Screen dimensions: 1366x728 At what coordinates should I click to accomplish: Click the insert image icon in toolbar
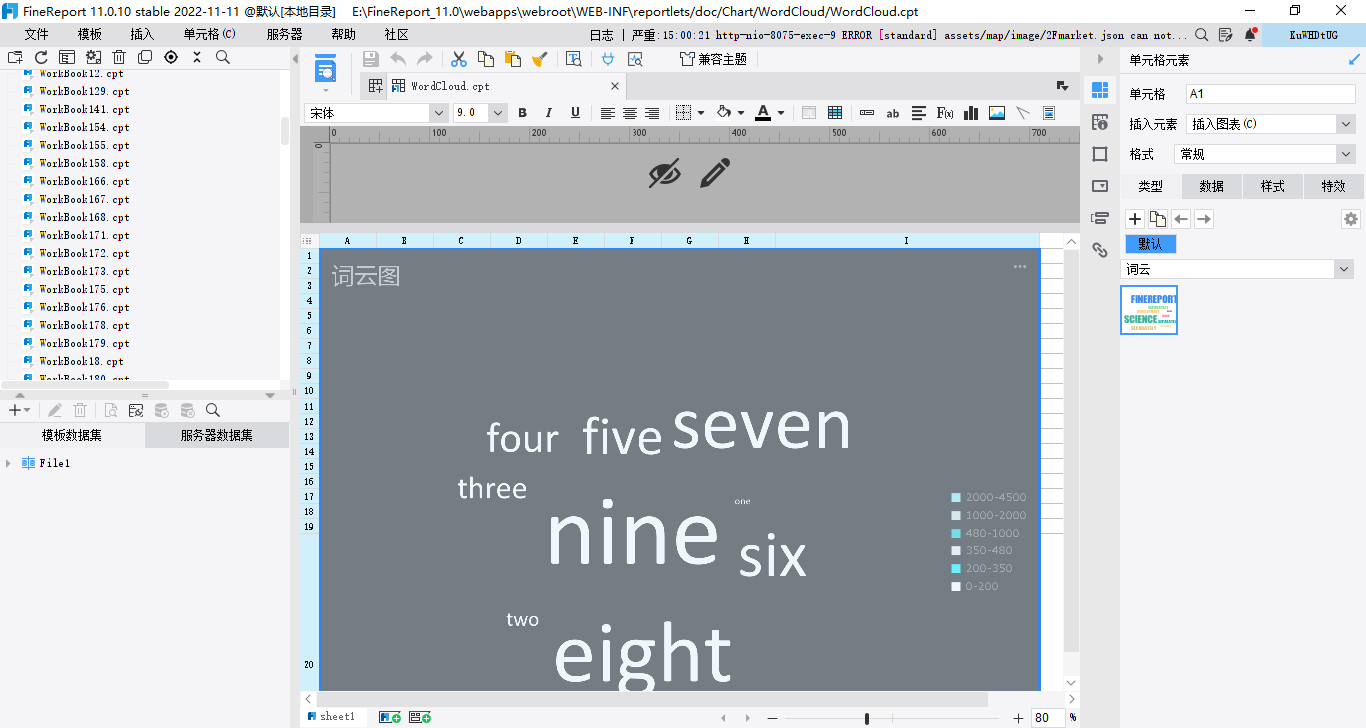(x=996, y=113)
